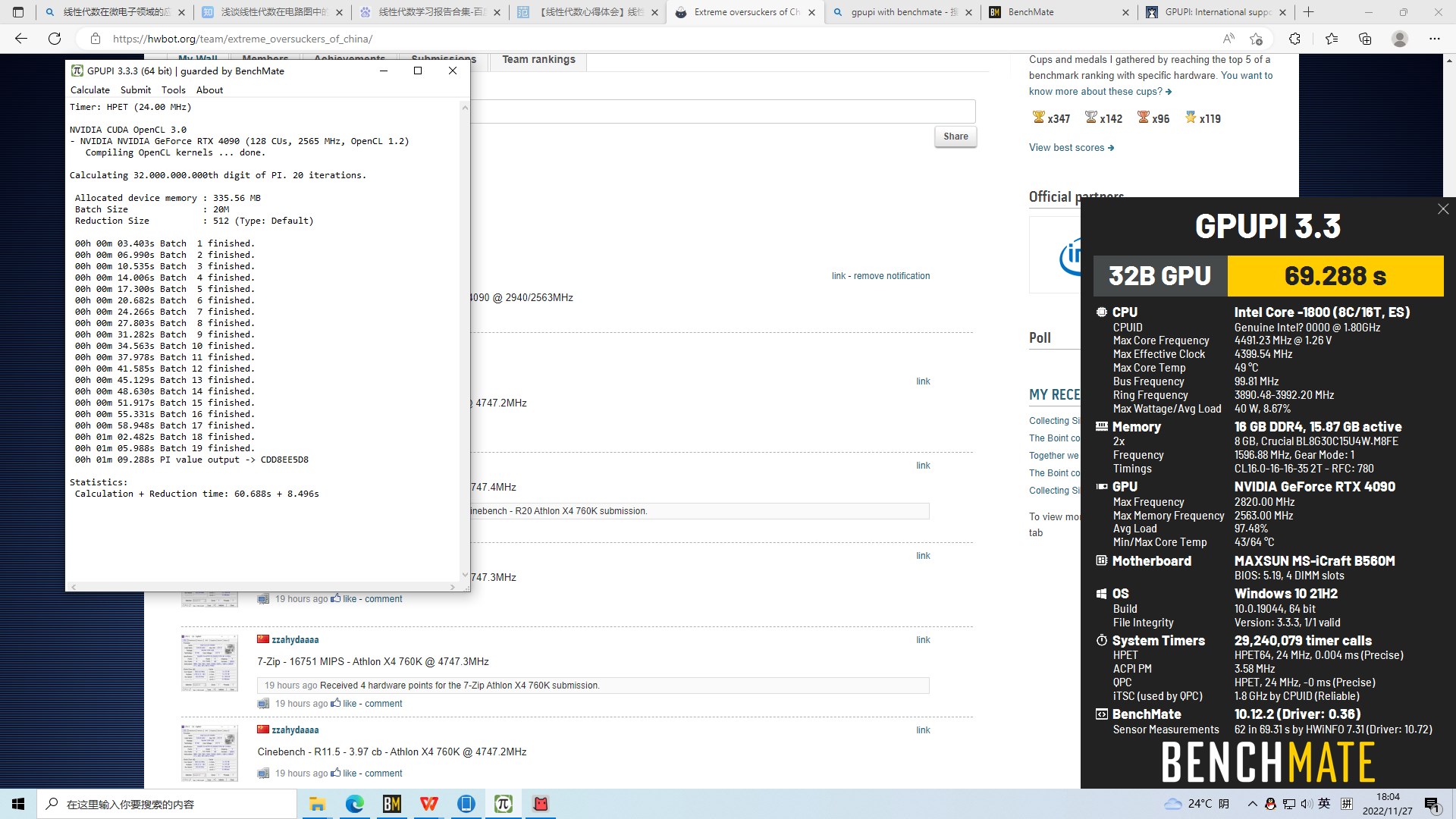Open the new tab plus button
This screenshot has height=819, width=1456.
click(x=1308, y=12)
